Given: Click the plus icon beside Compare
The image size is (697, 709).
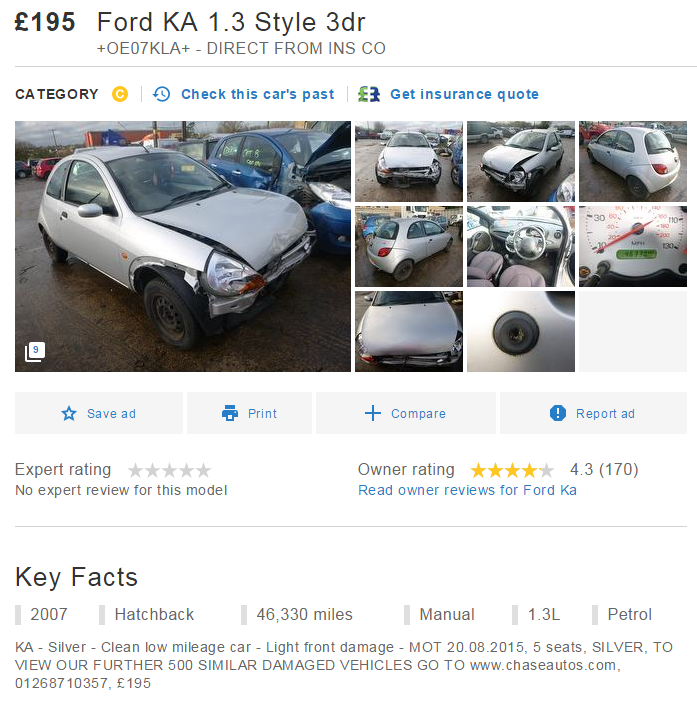Looking at the screenshot, I should point(373,413).
